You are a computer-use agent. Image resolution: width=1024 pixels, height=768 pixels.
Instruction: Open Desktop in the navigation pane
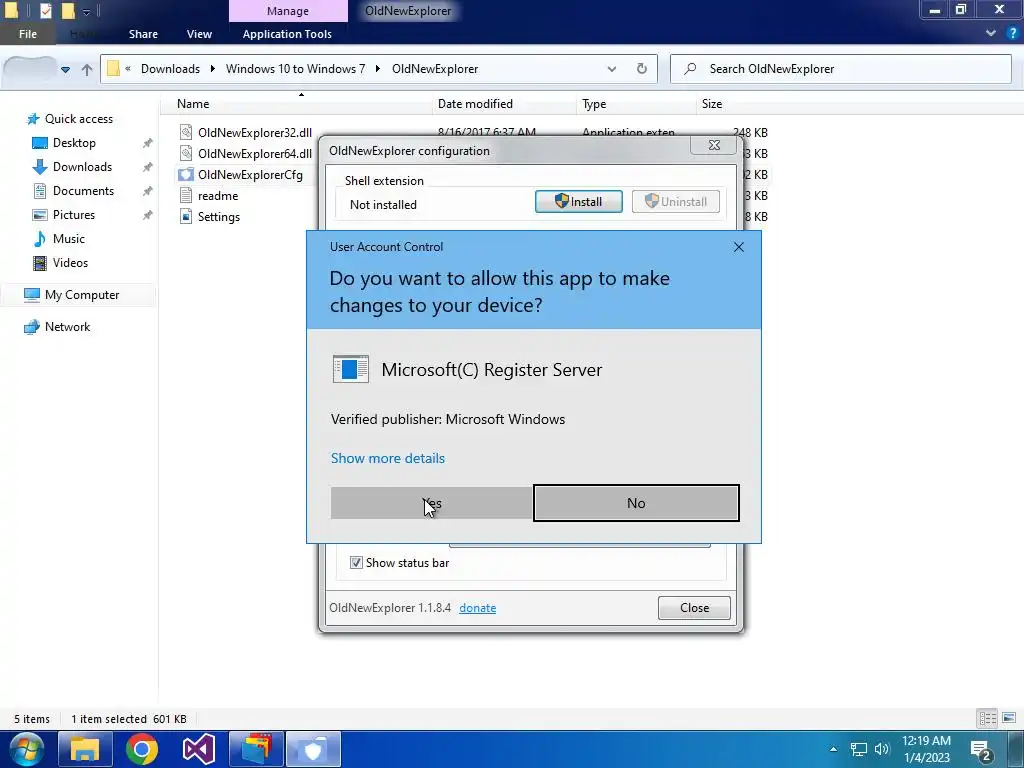coord(74,143)
